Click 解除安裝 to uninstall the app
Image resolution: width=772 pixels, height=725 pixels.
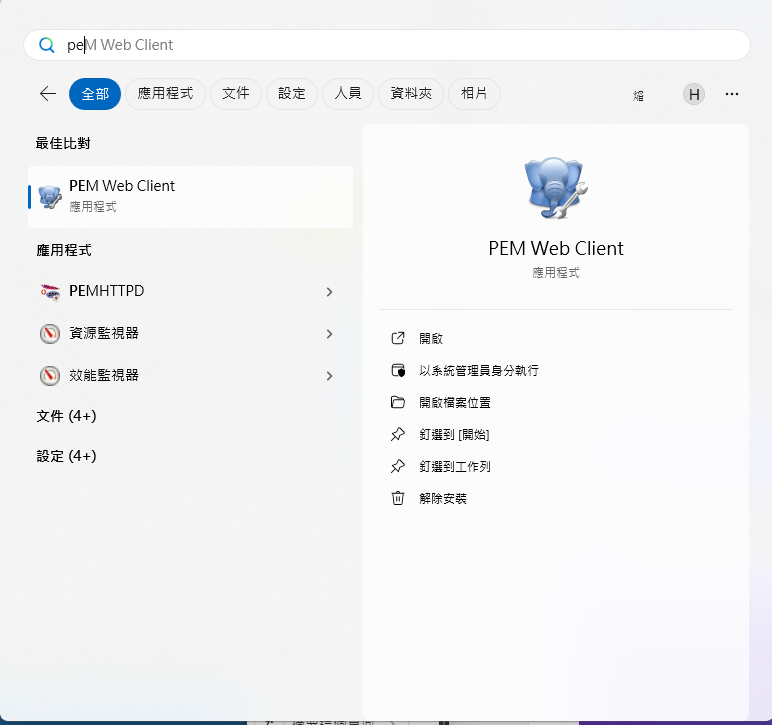coord(443,498)
